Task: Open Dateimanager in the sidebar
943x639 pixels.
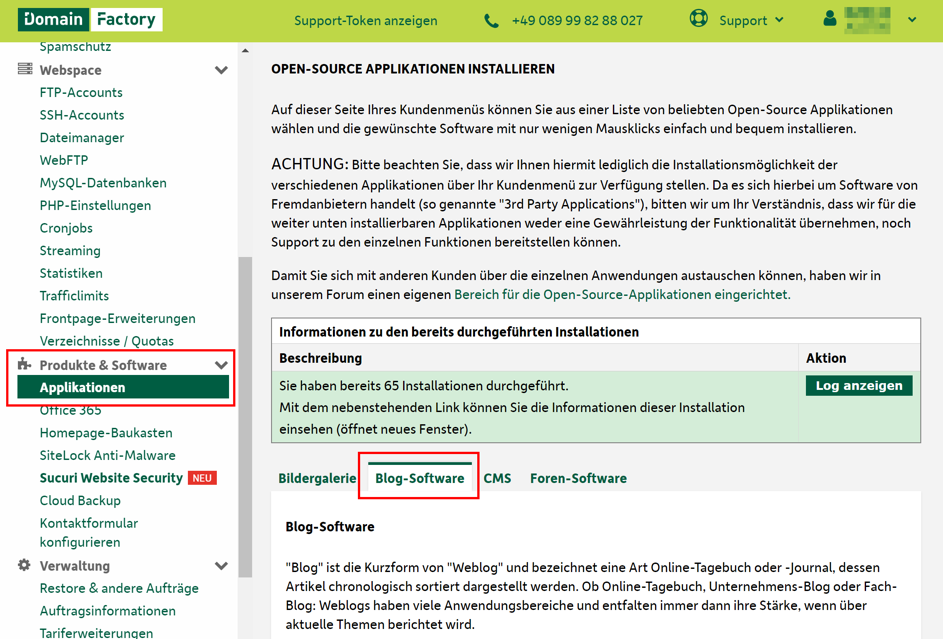Action: click(82, 138)
